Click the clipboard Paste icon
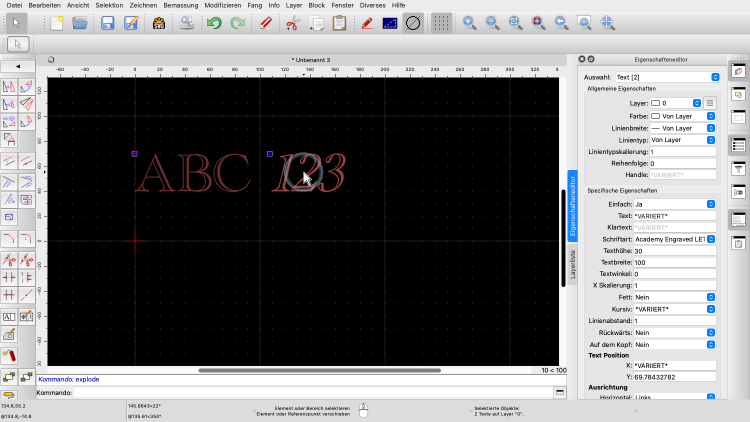750x422 pixels. coord(340,22)
